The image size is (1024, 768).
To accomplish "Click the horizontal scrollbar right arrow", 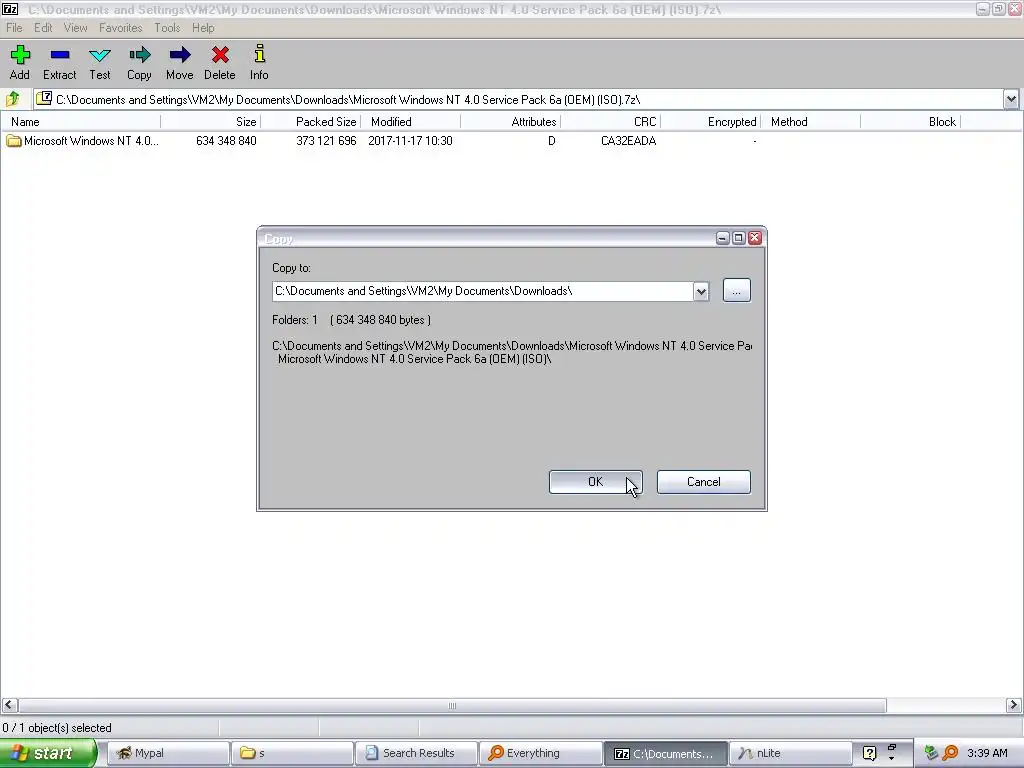I will click(x=1014, y=705).
